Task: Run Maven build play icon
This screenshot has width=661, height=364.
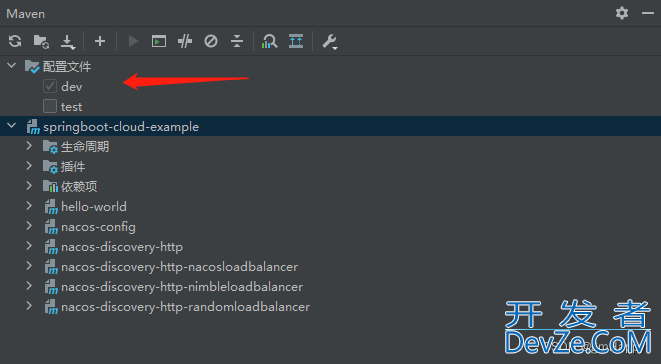Action: coord(133,41)
